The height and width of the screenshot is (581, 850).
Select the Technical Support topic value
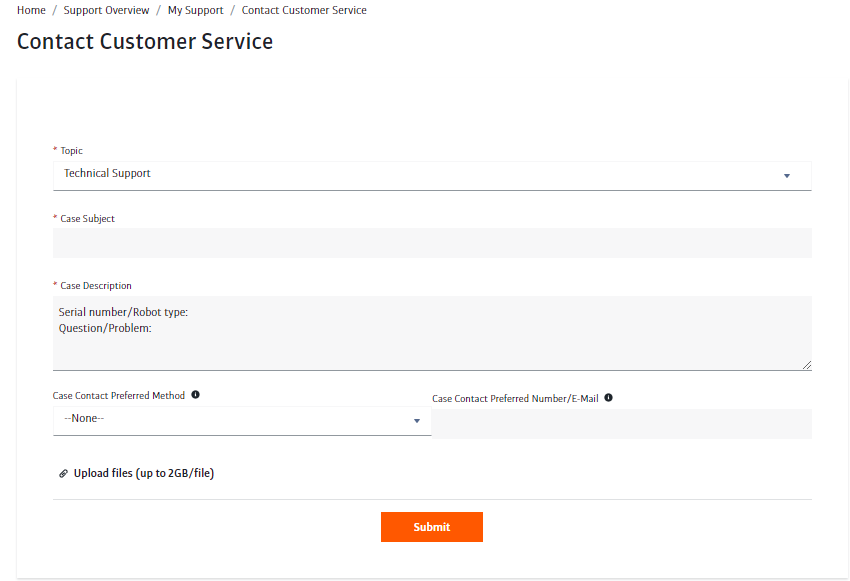click(107, 173)
